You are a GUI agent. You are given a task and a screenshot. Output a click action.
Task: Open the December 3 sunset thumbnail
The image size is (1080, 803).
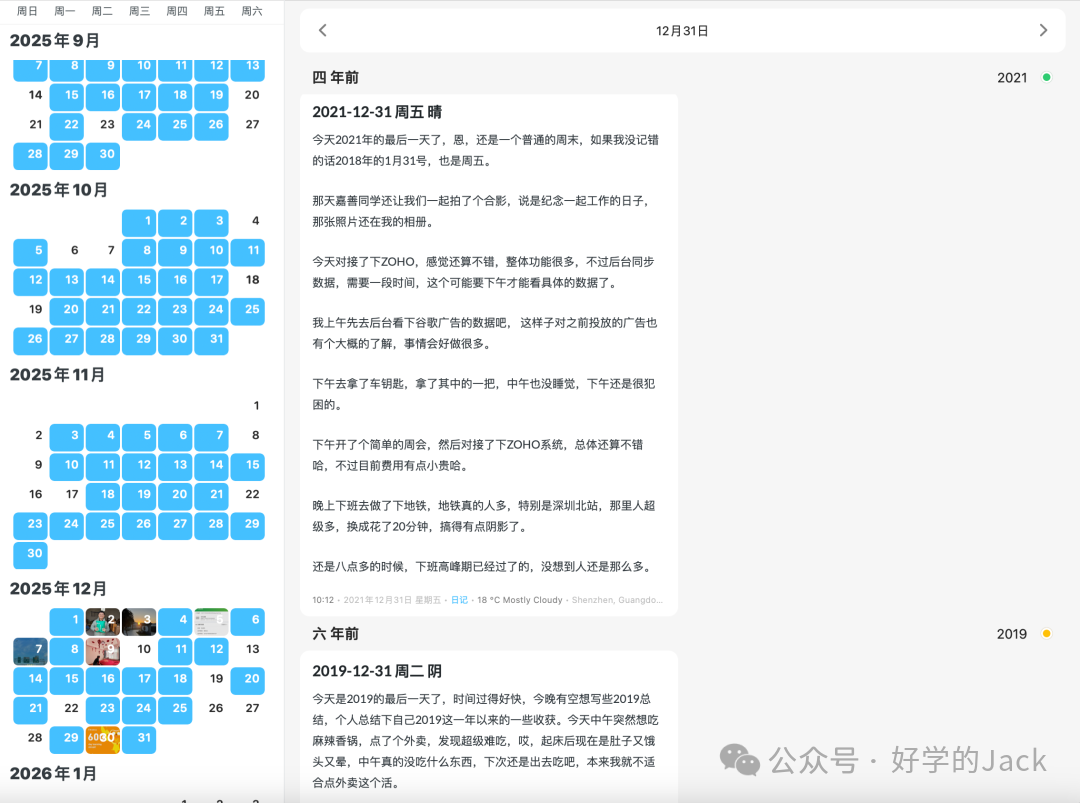[139, 621]
